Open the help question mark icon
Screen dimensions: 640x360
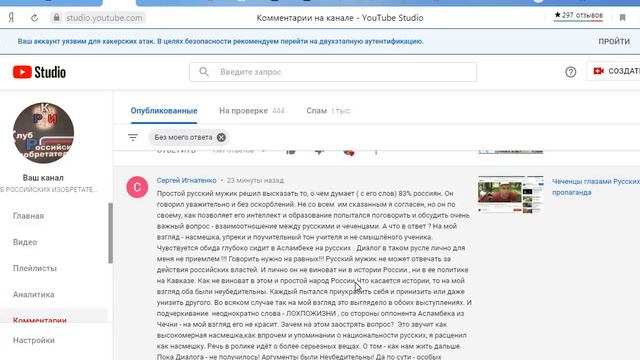coord(571,72)
